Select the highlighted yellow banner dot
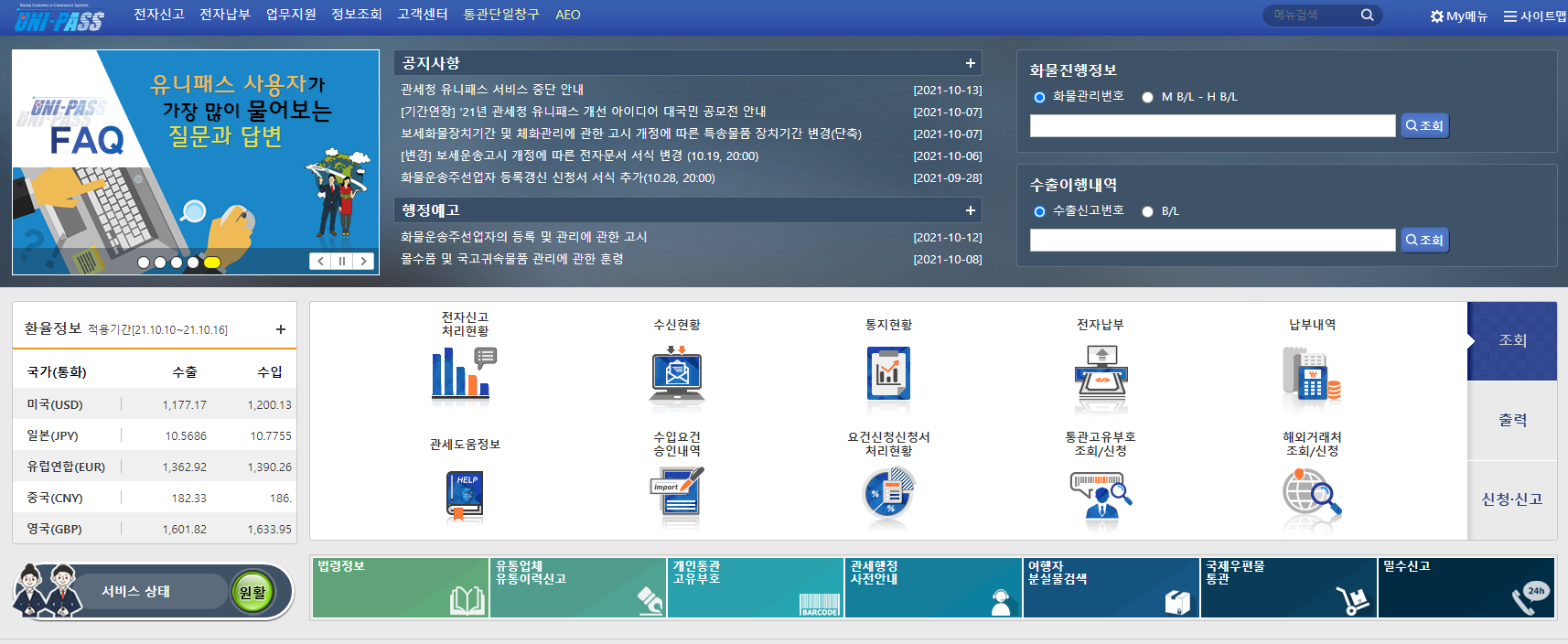The image size is (1568, 644). 212,263
